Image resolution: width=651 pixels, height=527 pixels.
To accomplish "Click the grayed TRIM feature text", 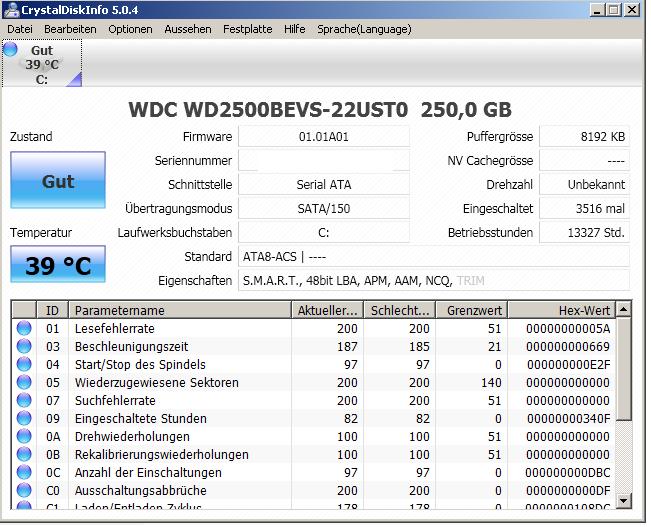I will (471, 281).
